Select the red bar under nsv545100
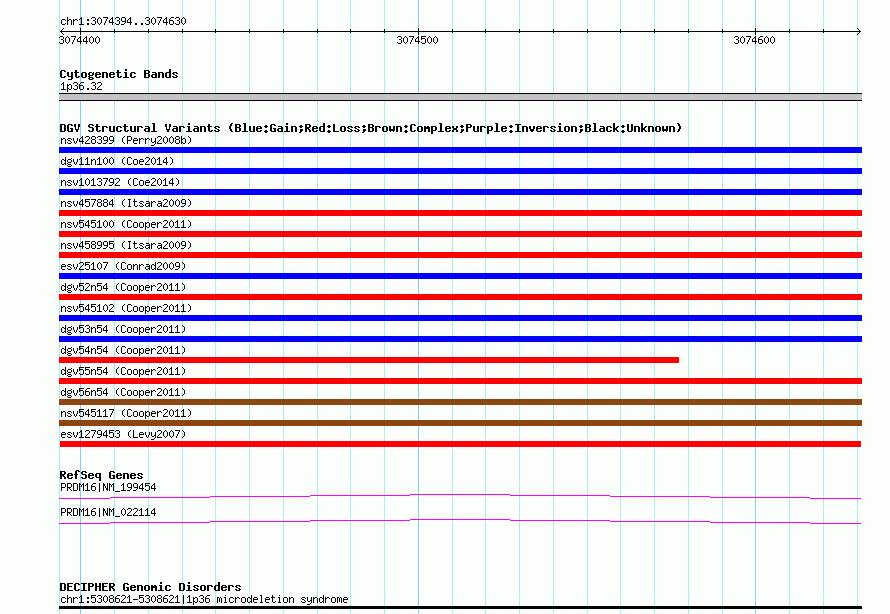Viewport: 890px width, 614px height. 460,234
